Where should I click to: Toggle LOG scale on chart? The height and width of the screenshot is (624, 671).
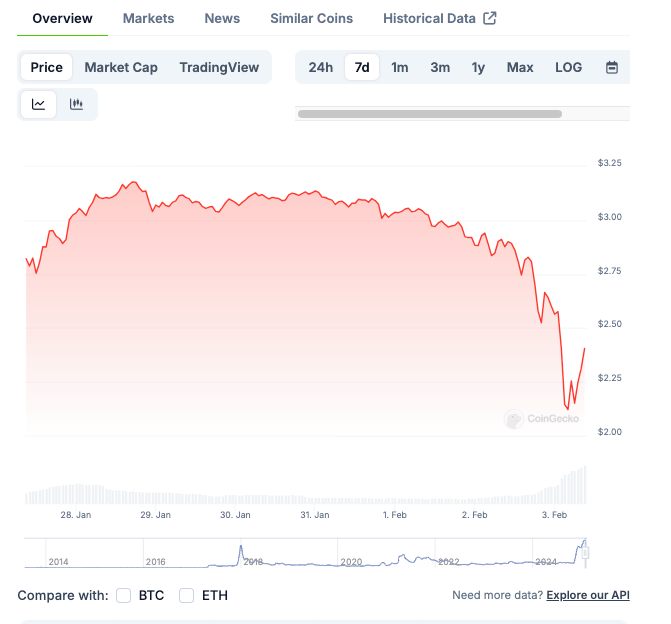pos(568,67)
